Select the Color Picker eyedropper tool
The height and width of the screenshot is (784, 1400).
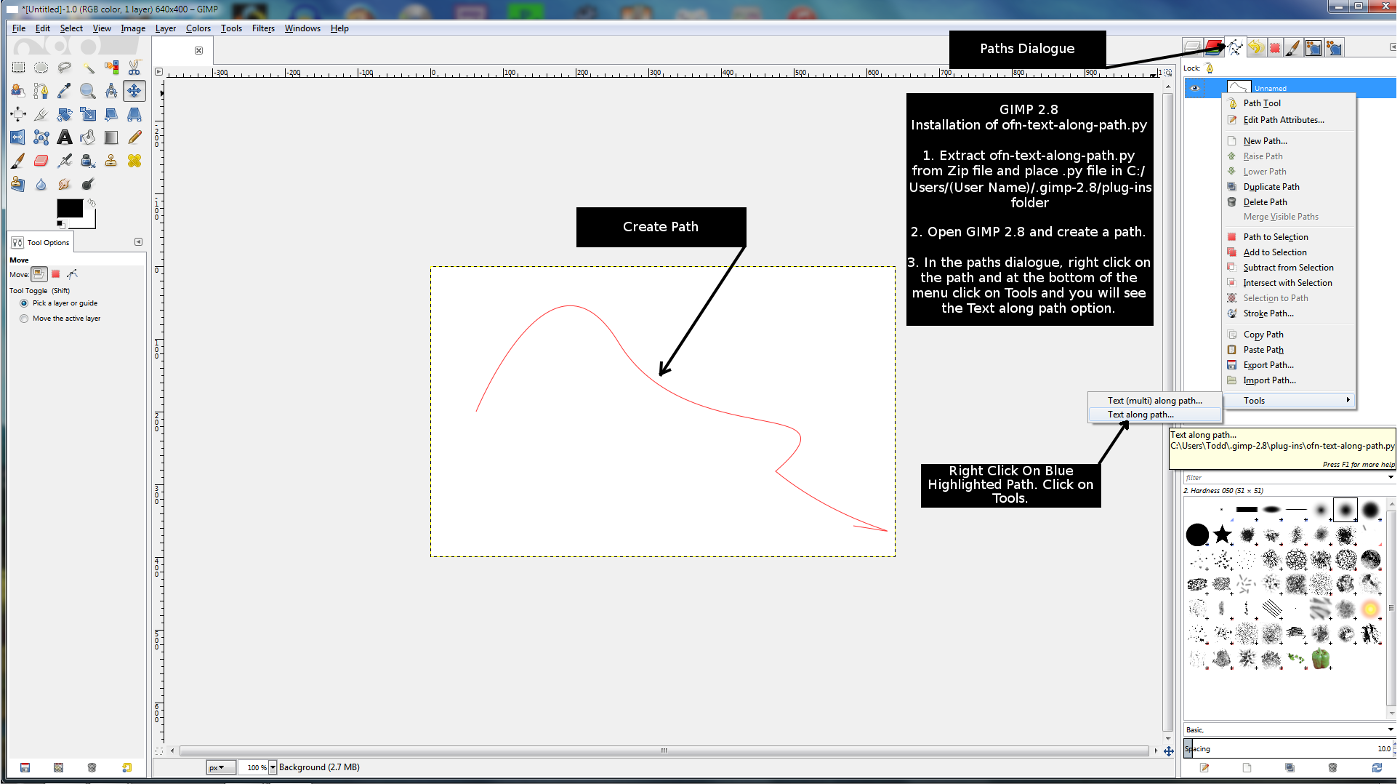pyautogui.click(x=64, y=90)
